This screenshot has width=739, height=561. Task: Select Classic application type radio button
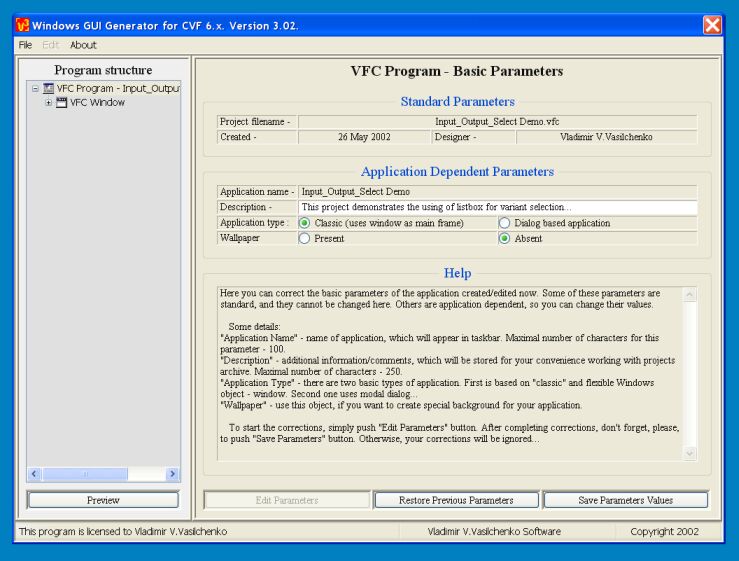pyautogui.click(x=304, y=223)
